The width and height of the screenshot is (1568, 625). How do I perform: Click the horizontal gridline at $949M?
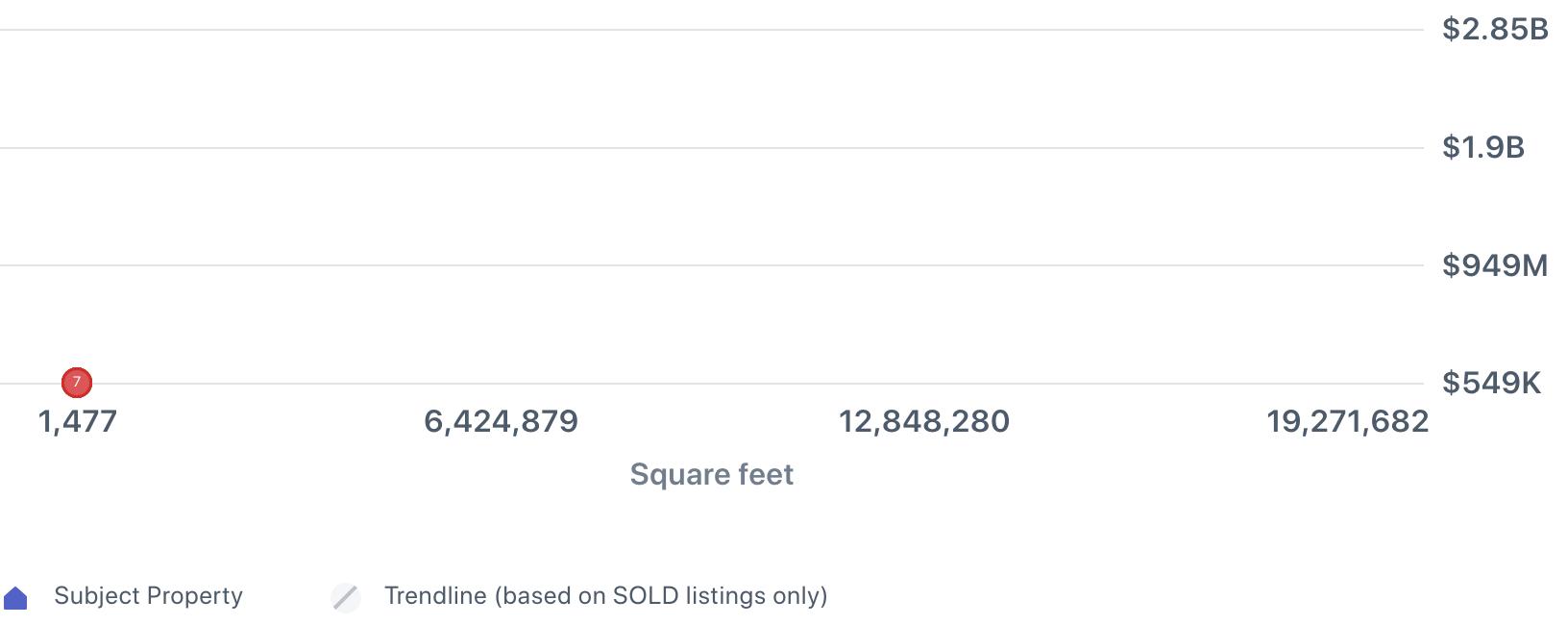click(x=711, y=265)
